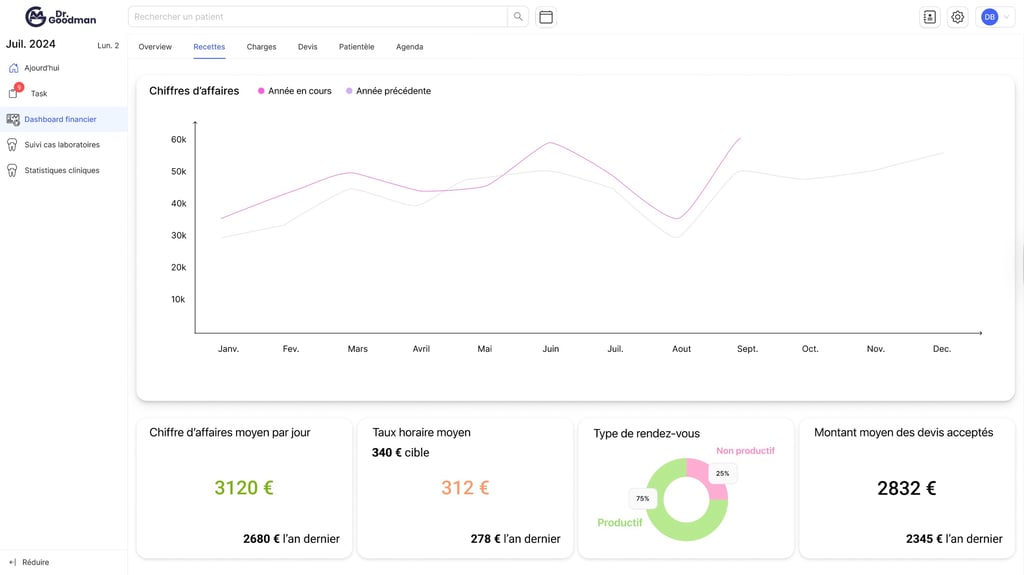Click the DB user avatar
Viewport: 1024px width, 575px height.
[x=989, y=17]
